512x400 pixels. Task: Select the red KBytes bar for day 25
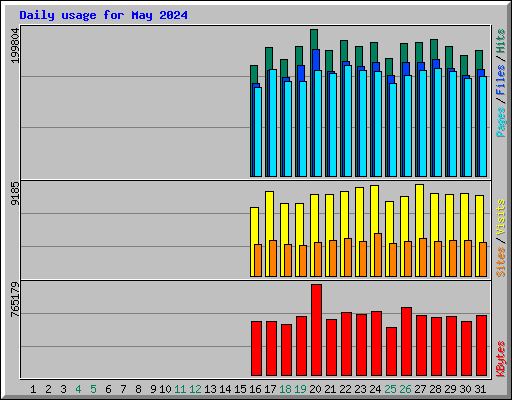(x=391, y=351)
